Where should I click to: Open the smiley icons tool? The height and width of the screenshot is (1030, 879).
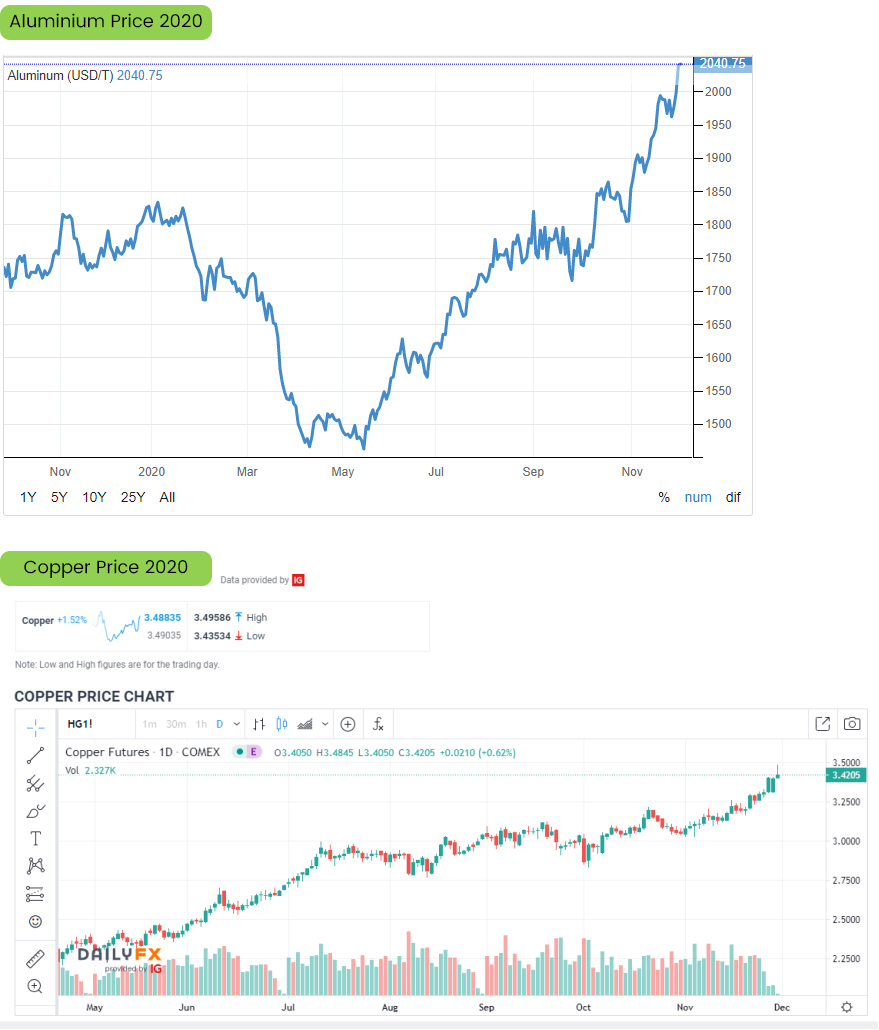[x=35, y=920]
